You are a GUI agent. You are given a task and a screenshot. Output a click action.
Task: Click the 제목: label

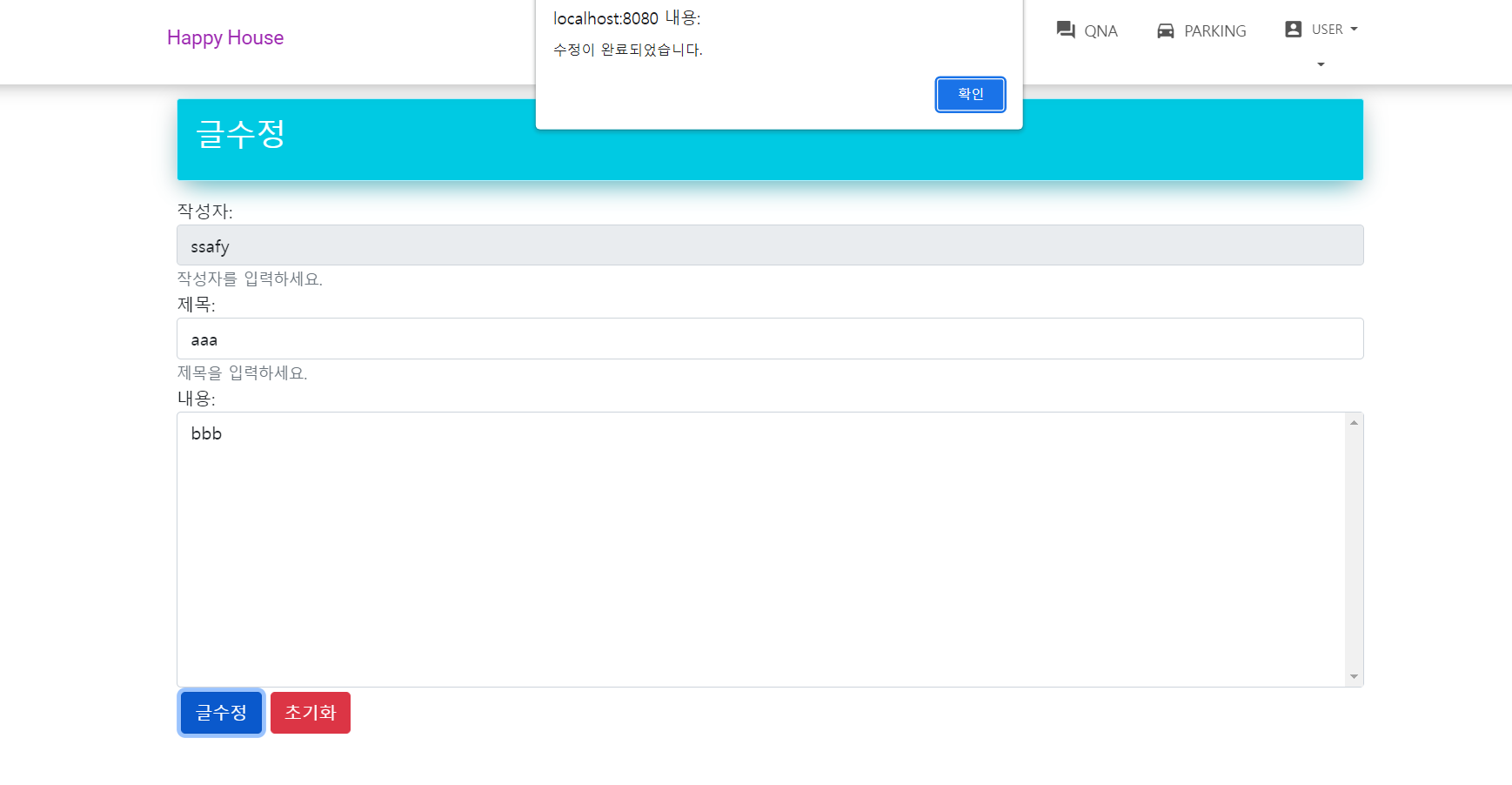[x=196, y=305]
